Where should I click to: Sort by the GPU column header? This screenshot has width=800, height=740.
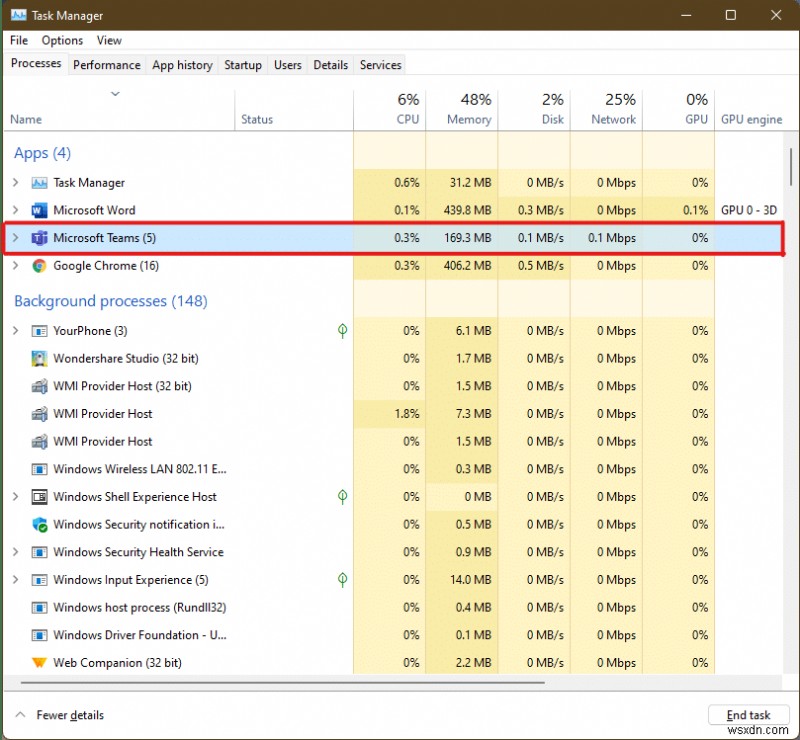point(679,110)
